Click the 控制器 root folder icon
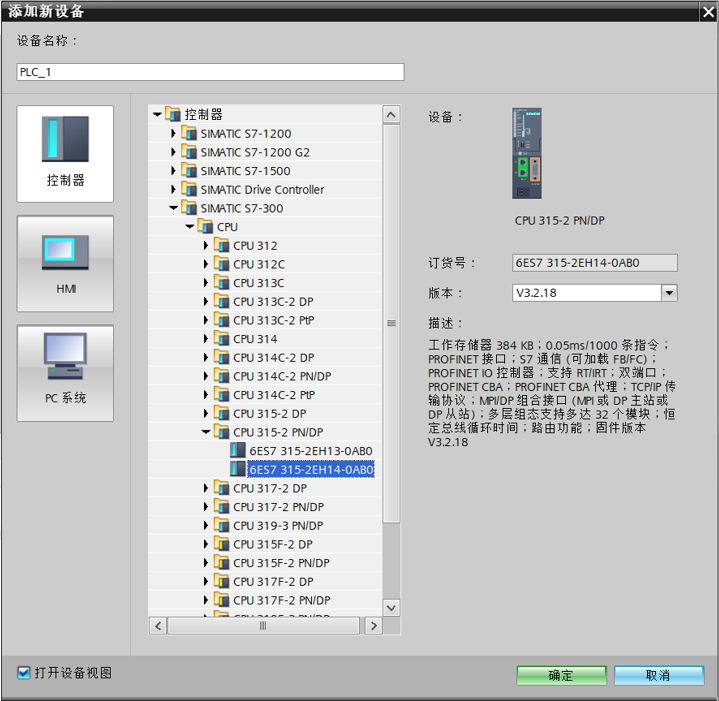This screenshot has height=701, width=719. 173,114
